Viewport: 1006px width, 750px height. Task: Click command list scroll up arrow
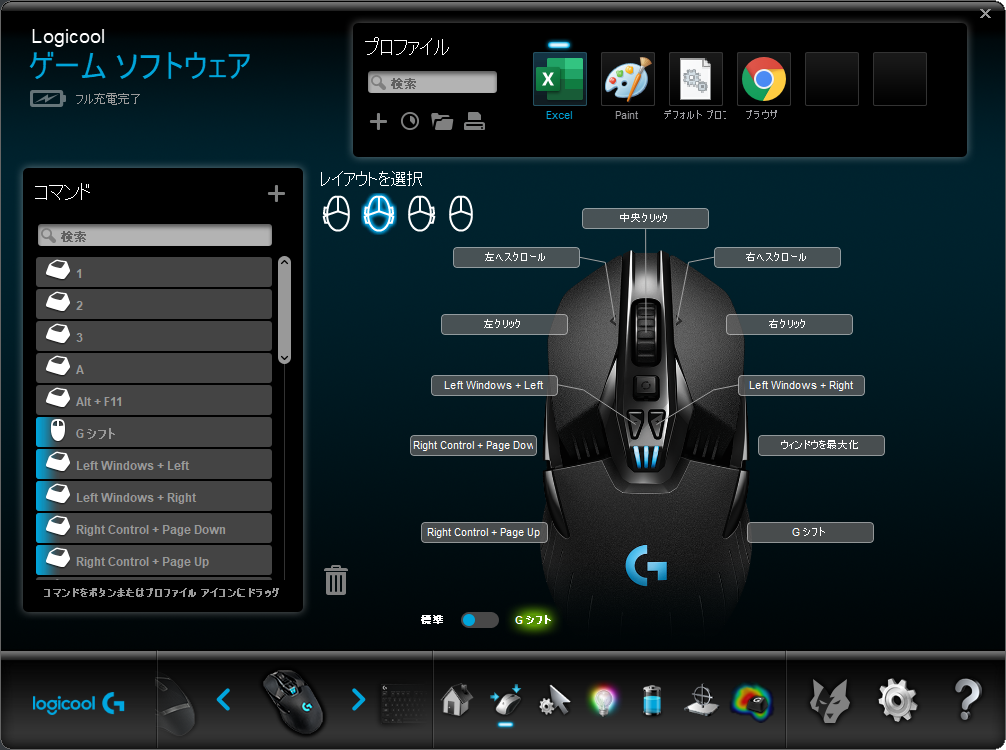(x=285, y=262)
